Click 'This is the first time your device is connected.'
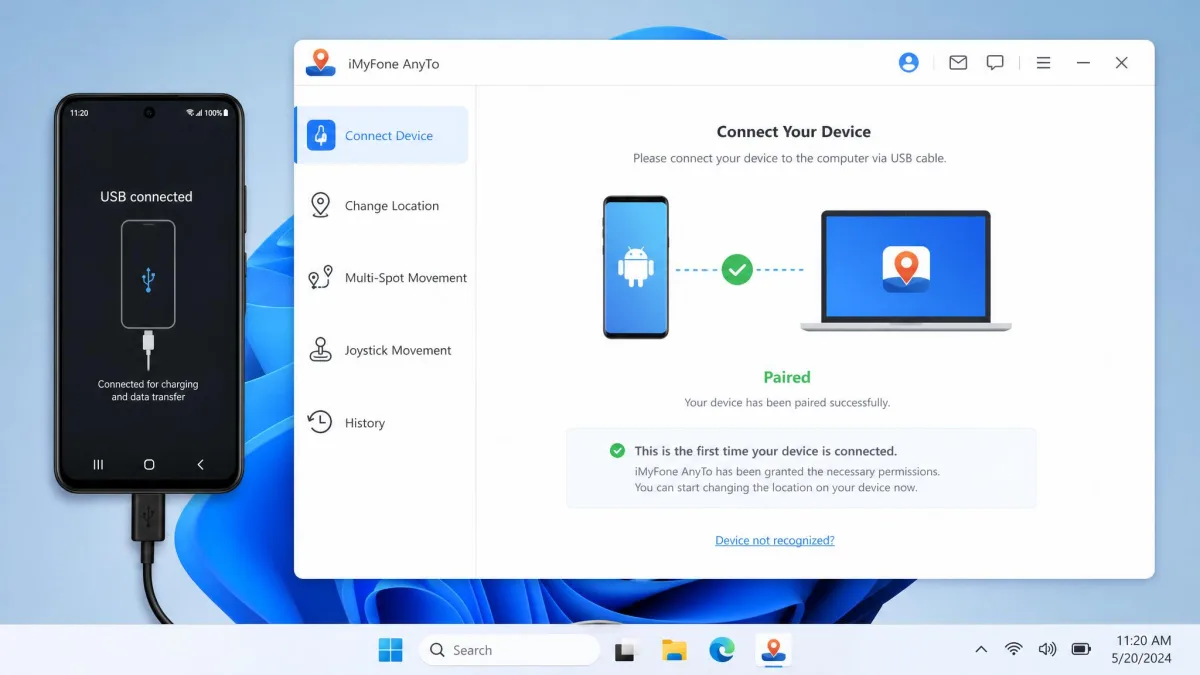This screenshot has width=1200, height=675. (x=766, y=451)
